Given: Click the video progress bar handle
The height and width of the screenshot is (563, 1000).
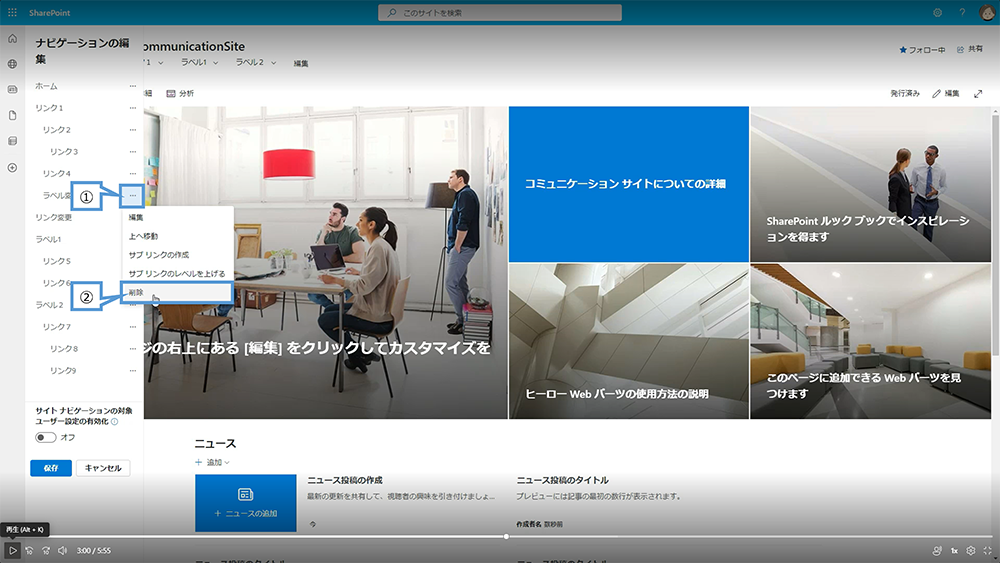Looking at the screenshot, I should point(506,537).
